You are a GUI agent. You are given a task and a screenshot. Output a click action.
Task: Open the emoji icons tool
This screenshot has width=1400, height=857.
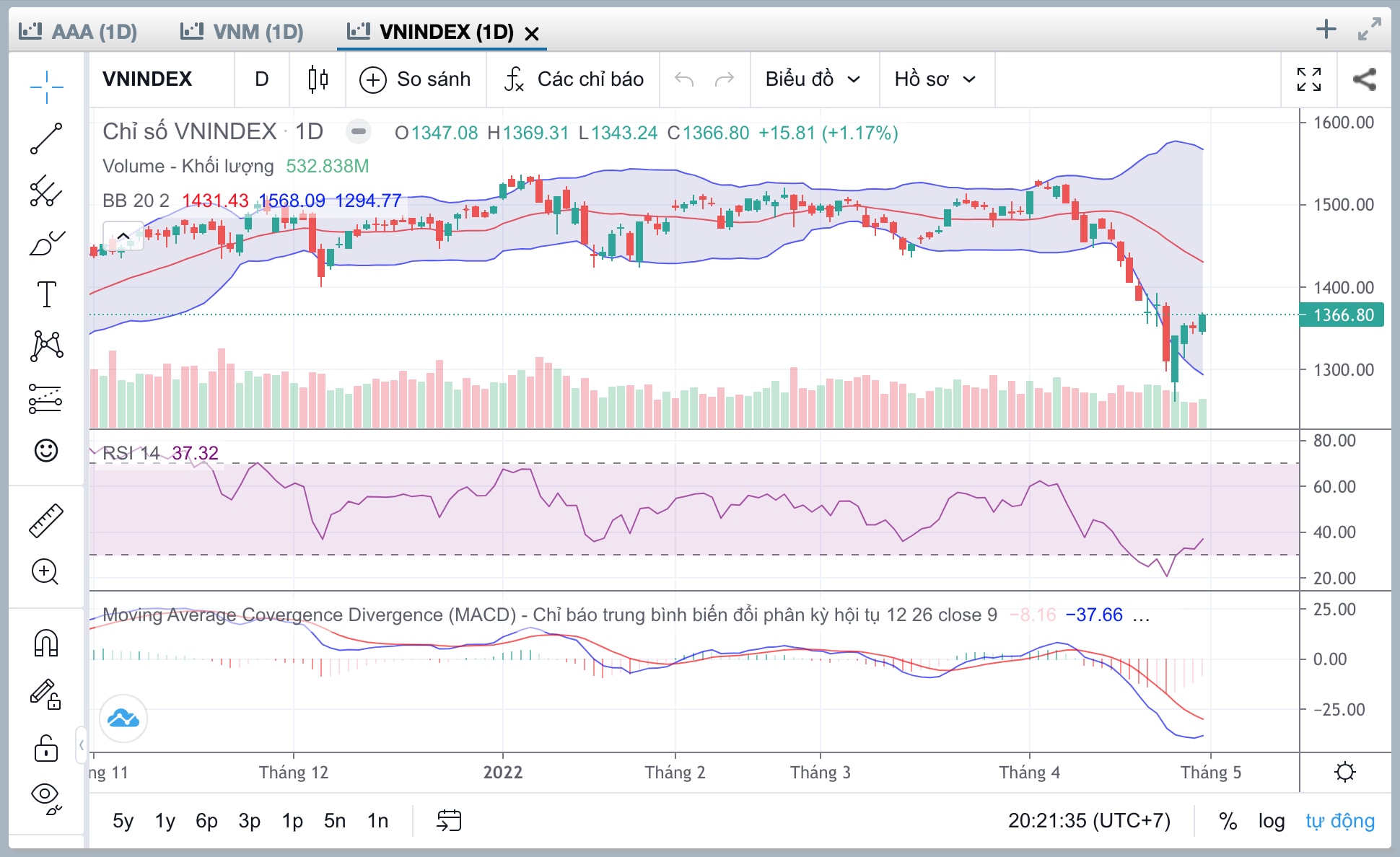point(46,450)
